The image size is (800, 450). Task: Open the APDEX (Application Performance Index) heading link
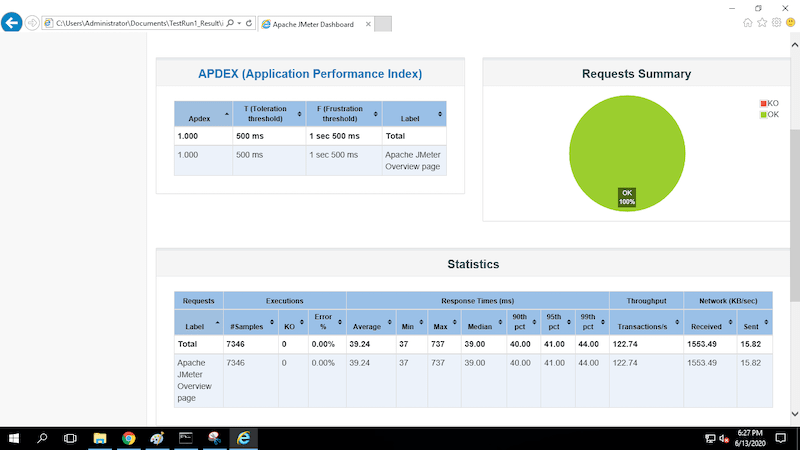(x=310, y=74)
